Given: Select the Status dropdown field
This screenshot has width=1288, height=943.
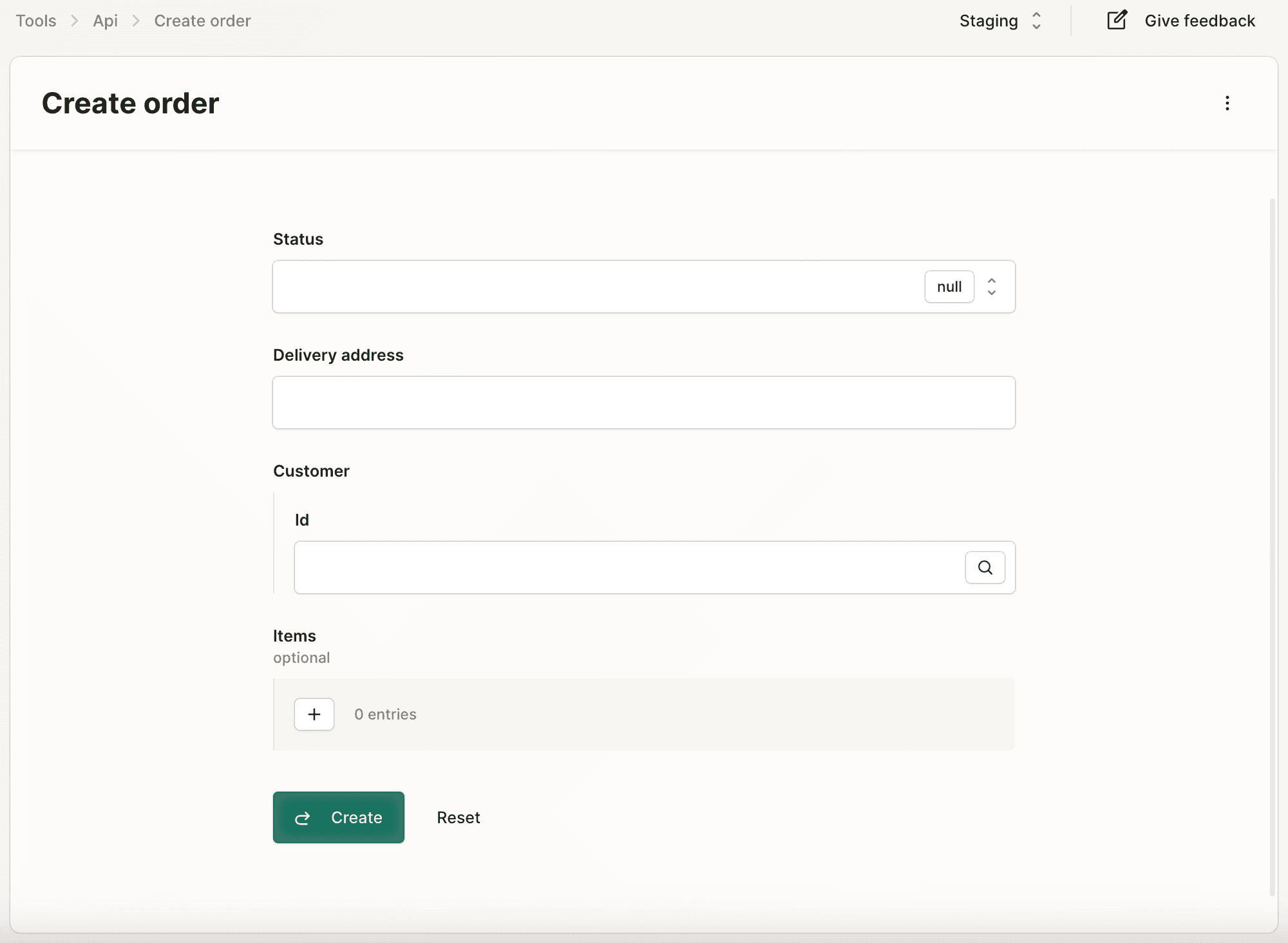Looking at the screenshot, I should (x=643, y=286).
